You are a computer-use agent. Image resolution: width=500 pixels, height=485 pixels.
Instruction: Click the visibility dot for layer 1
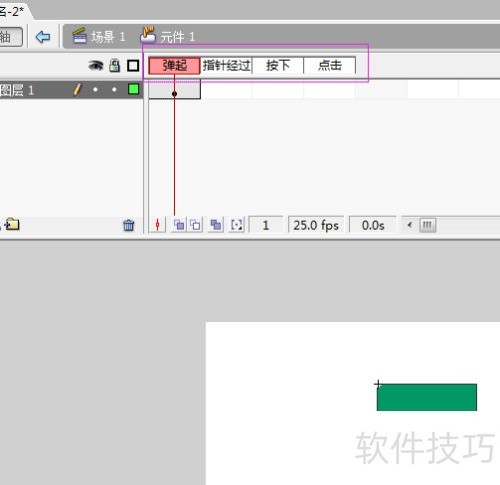(x=96, y=89)
